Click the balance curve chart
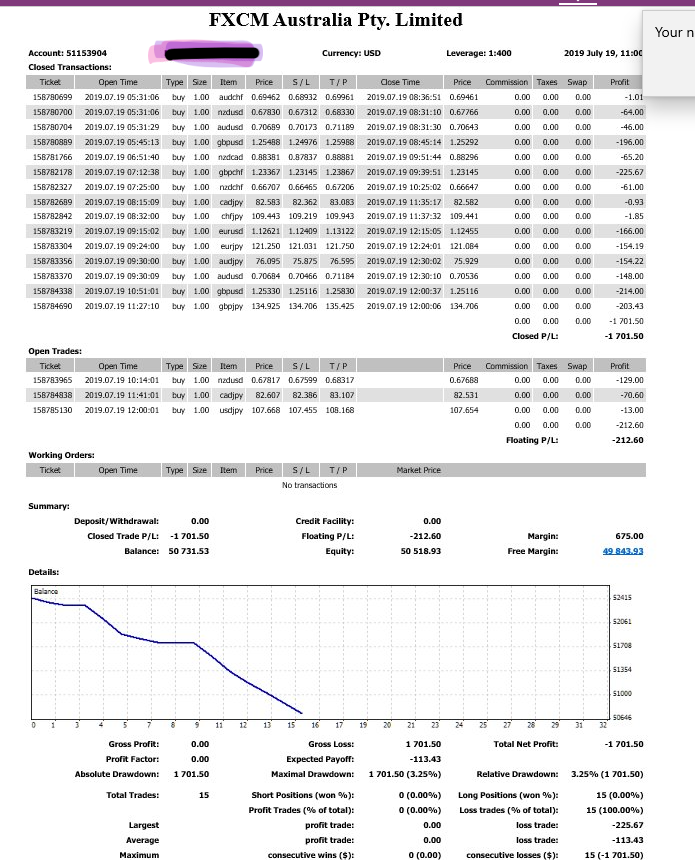Image resolution: width=695 pixels, height=860 pixels. click(320, 653)
